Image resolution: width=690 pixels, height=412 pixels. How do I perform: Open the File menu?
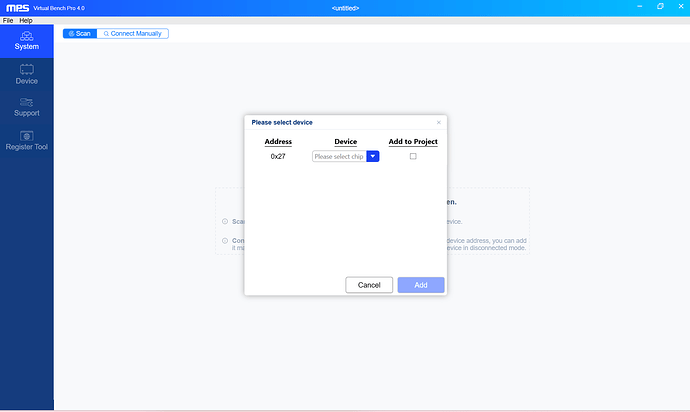[8, 20]
